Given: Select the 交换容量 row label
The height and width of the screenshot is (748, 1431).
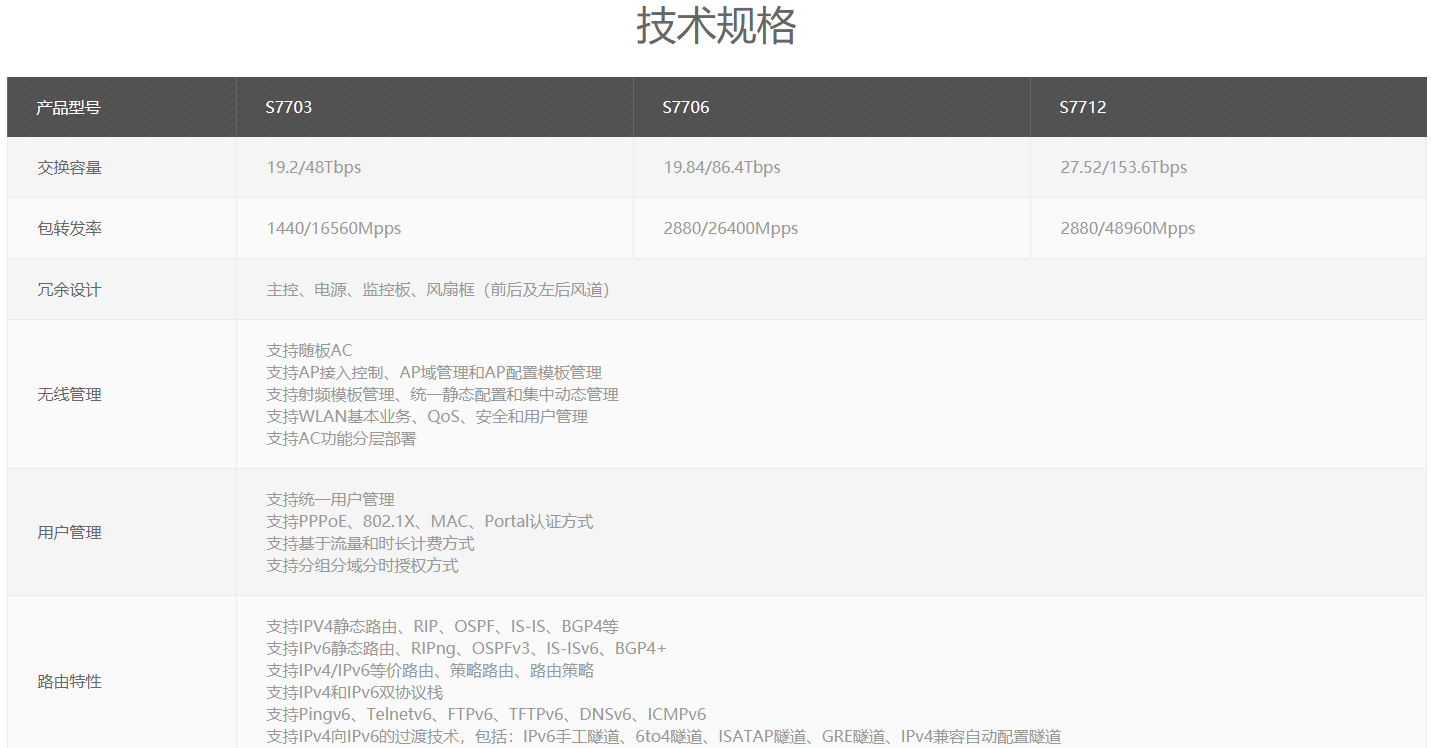Looking at the screenshot, I should [69, 168].
